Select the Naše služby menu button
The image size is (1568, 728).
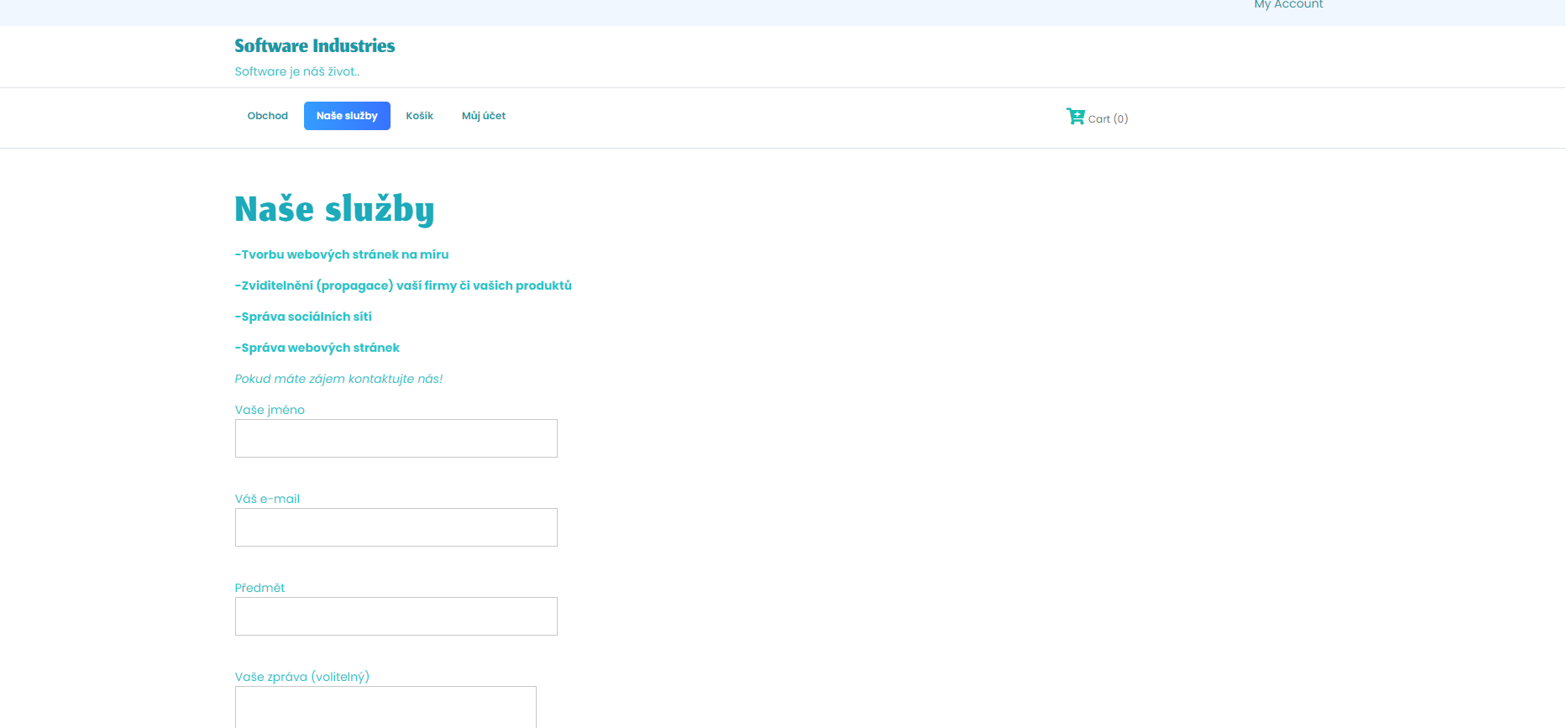click(347, 116)
